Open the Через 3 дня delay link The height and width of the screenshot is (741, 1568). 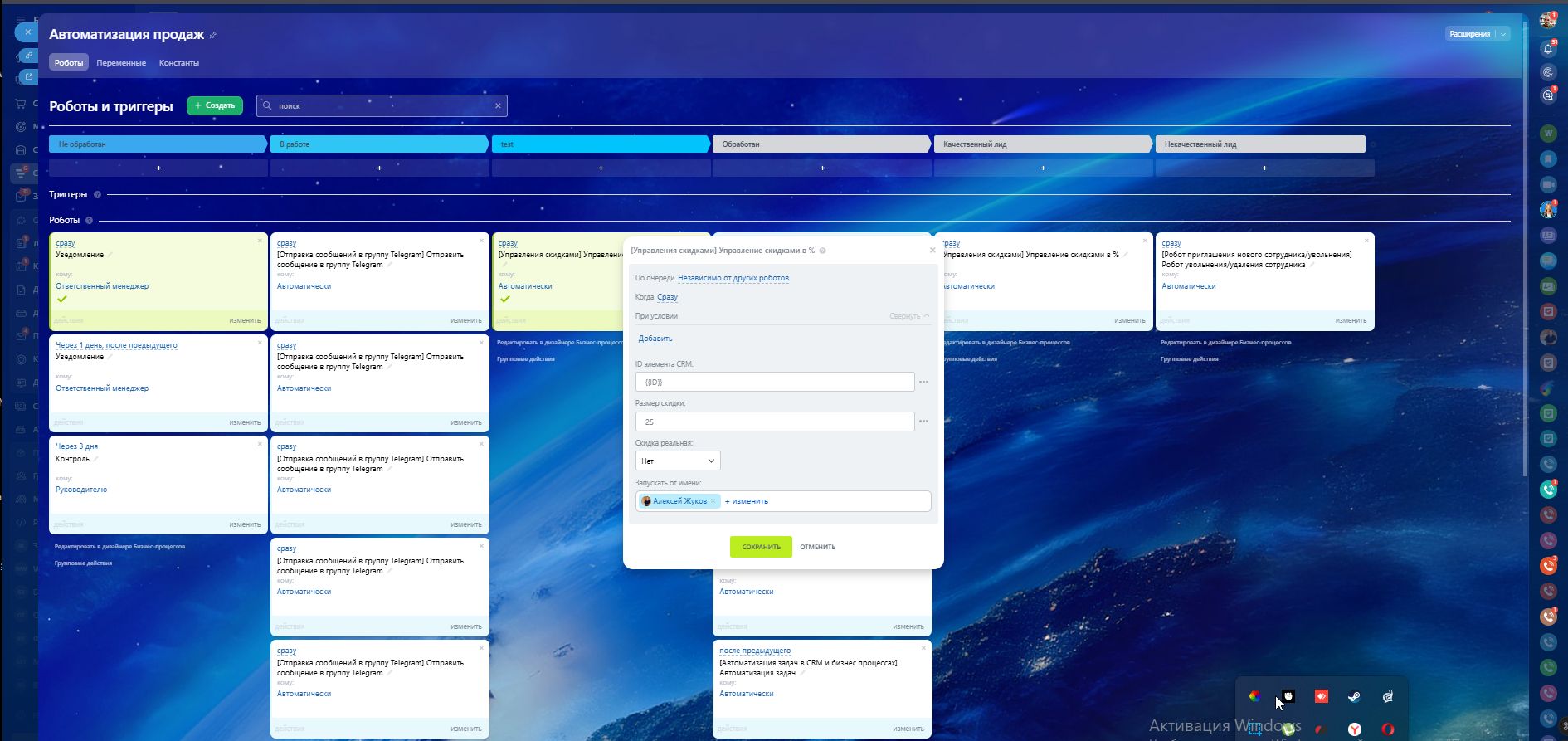(x=76, y=446)
